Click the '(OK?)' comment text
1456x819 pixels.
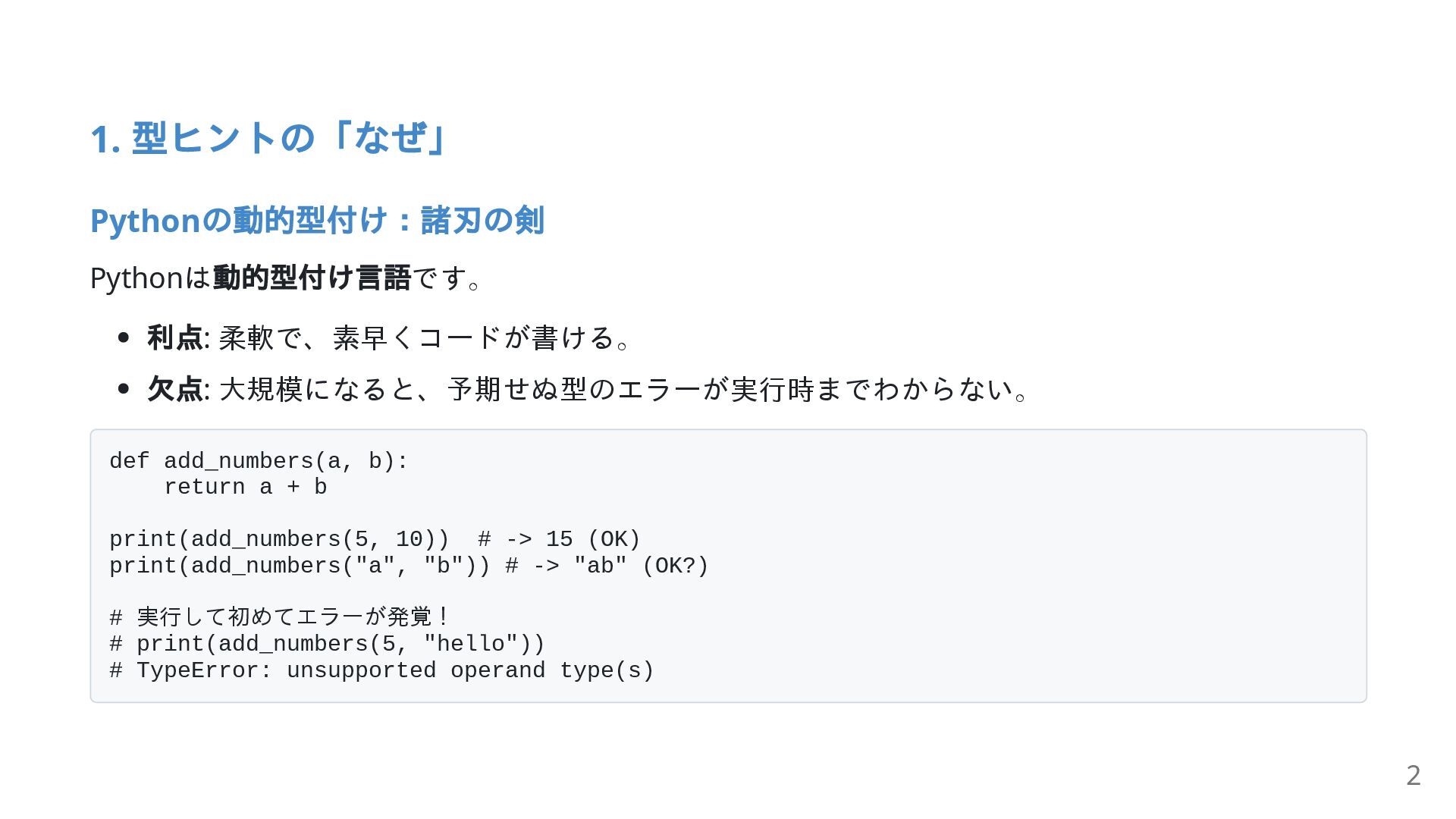click(x=675, y=566)
